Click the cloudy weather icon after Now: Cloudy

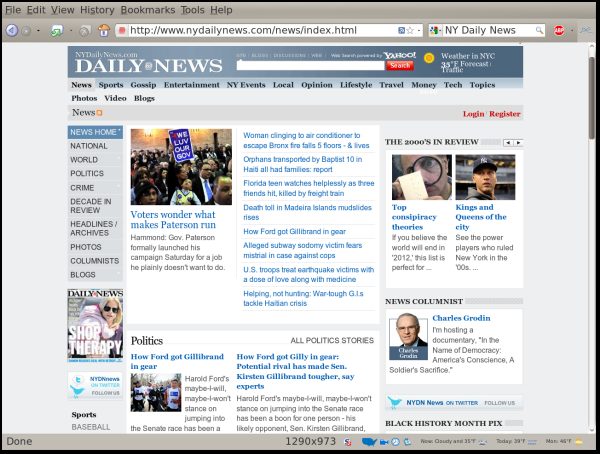pyautogui.click(x=483, y=442)
